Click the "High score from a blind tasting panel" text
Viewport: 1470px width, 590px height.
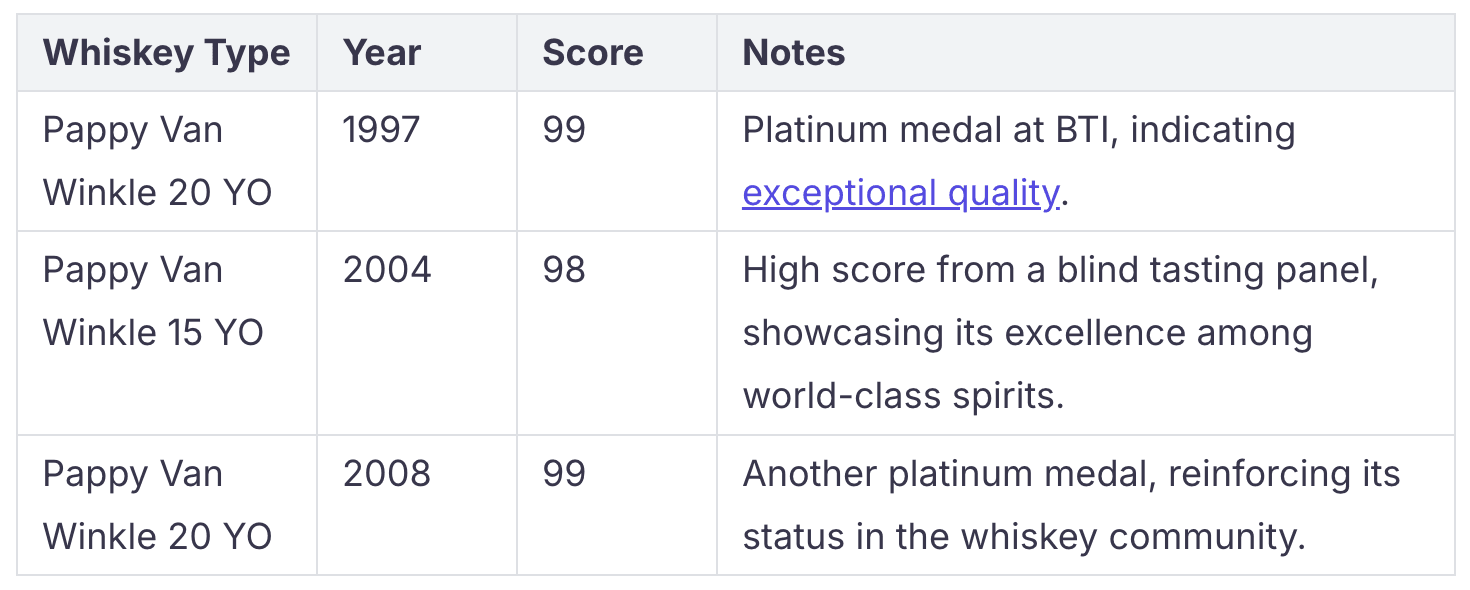[x=1060, y=271]
